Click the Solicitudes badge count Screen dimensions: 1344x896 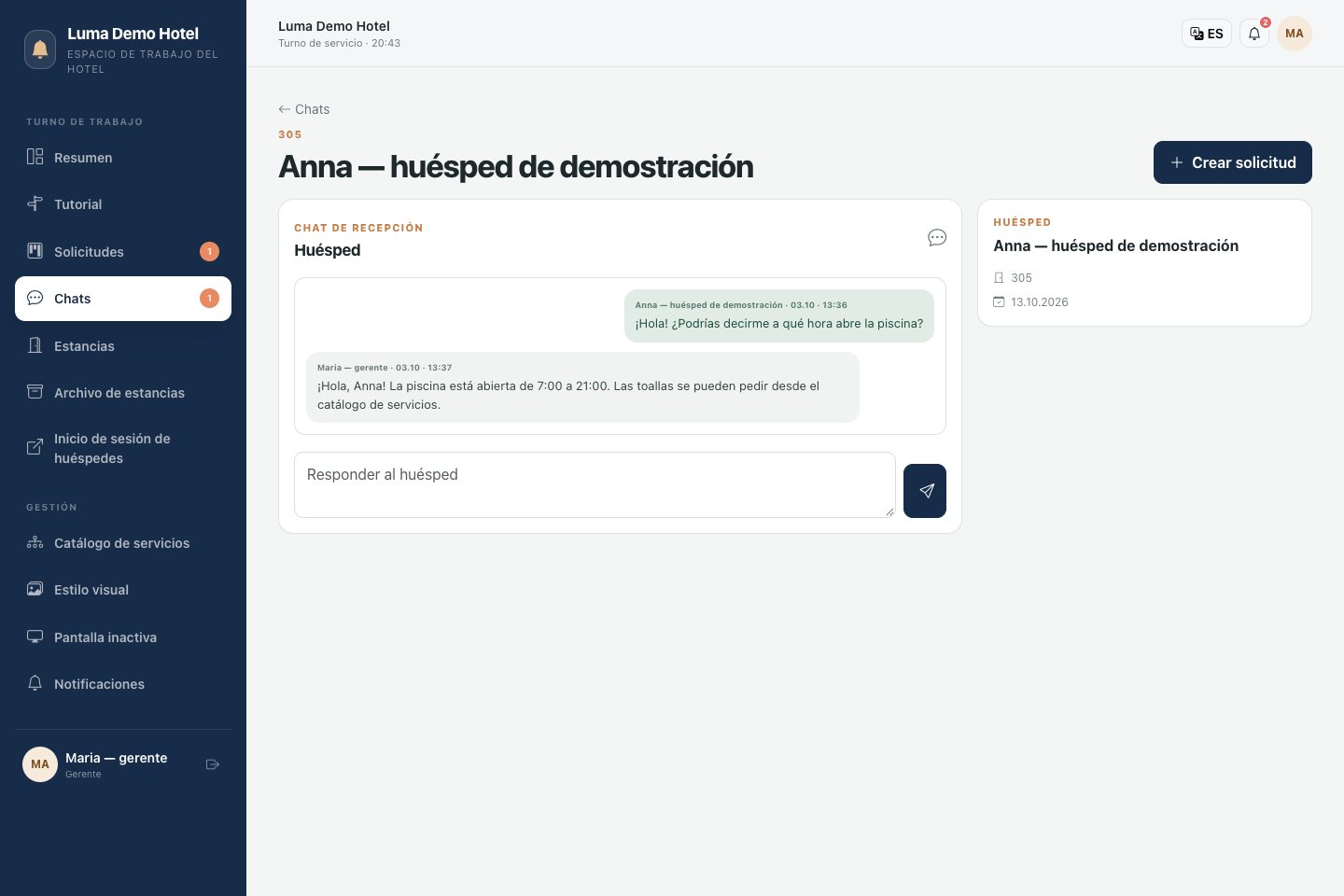pyautogui.click(x=209, y=251)
